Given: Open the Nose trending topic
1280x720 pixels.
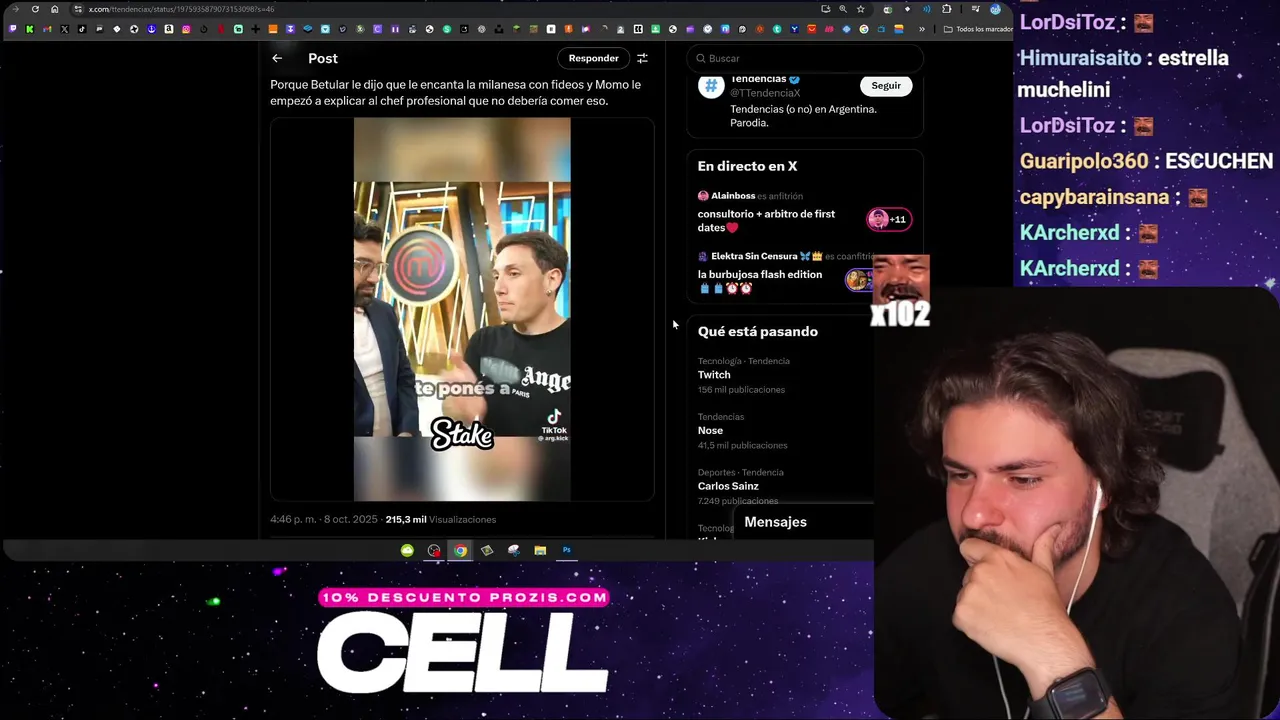Looking at the screenshot, I should point(710,430).
